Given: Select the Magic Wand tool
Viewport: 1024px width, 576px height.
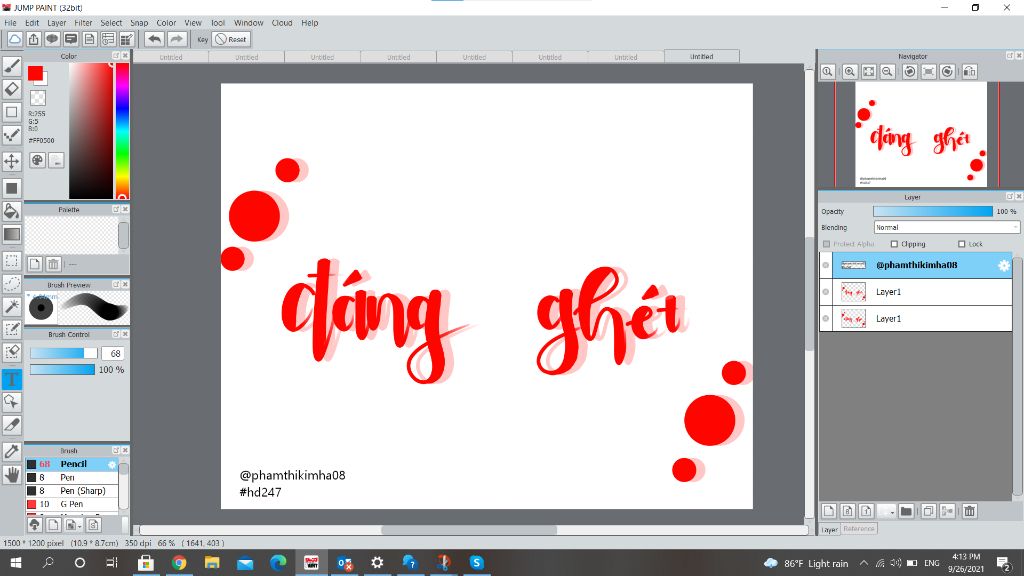Looking at the screenshot, I should pos(12,306).
